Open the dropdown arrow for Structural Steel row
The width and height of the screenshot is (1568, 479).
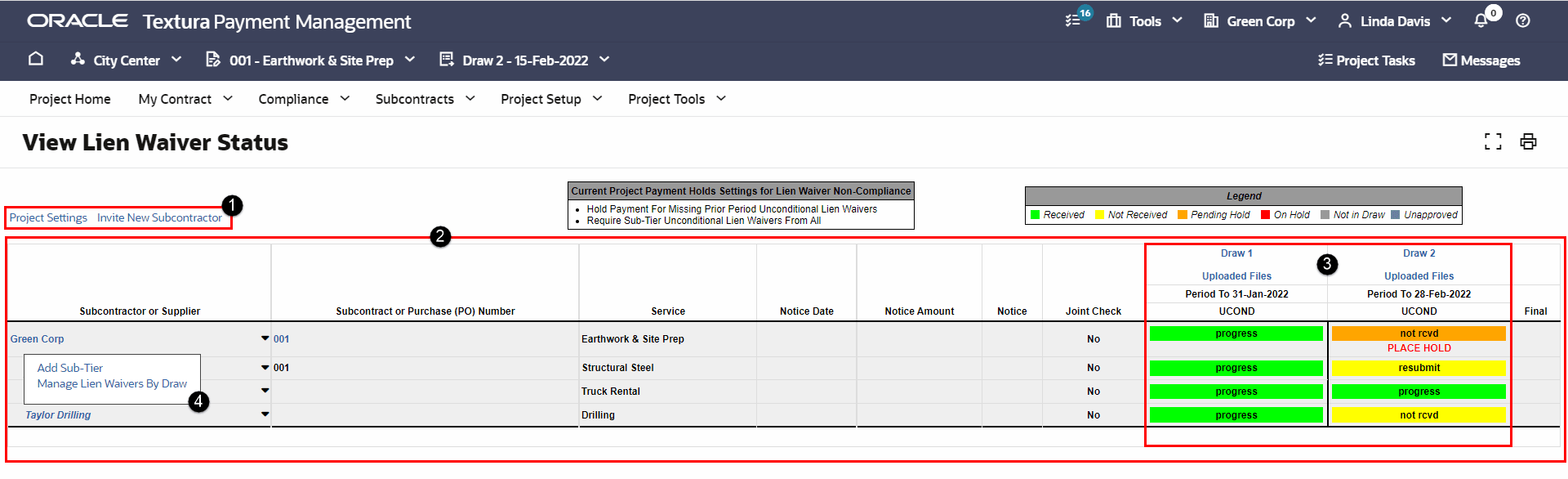(x=265, y=368)
